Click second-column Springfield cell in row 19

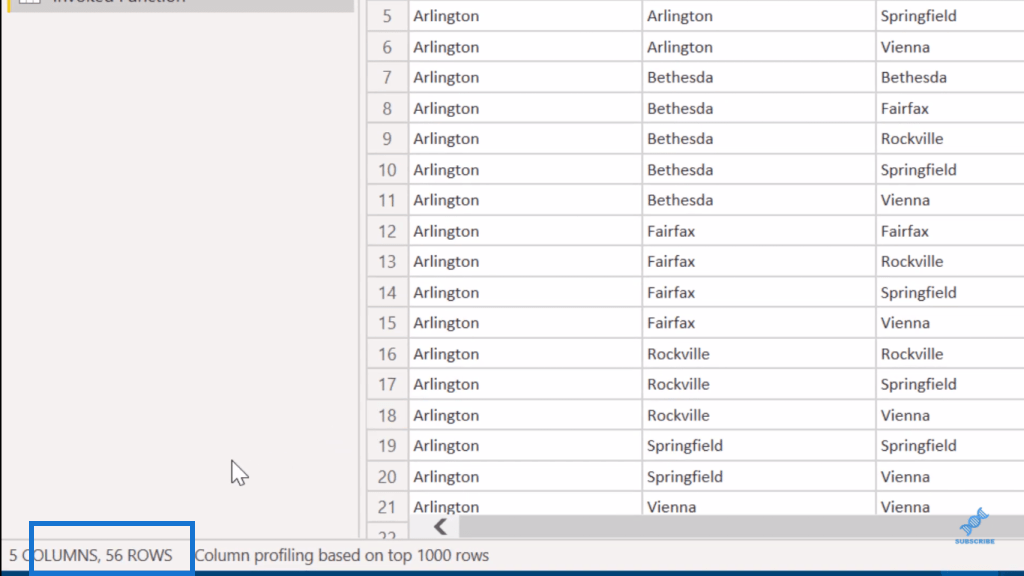tap(759, 445)
